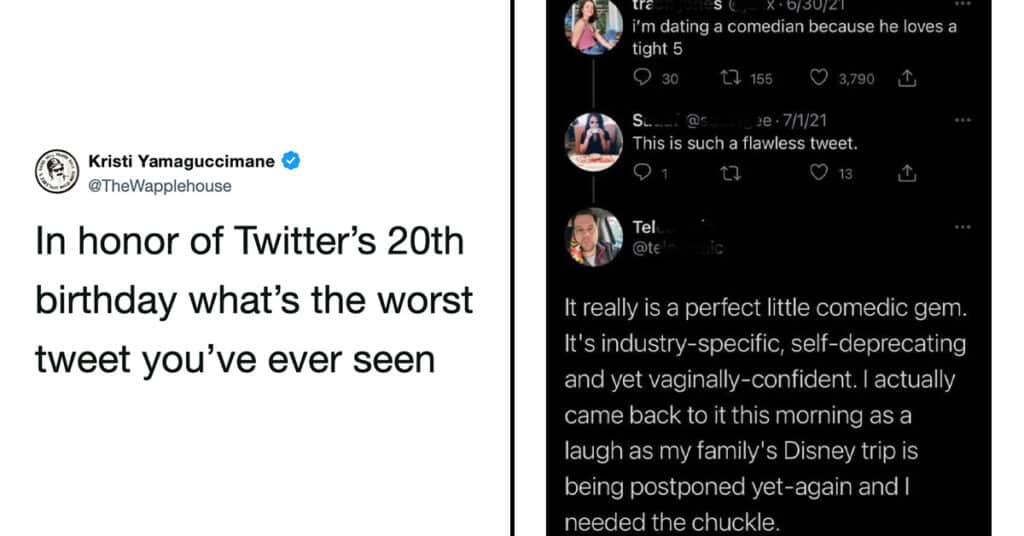This screenshot has height=536, width=1024.
Task: Click the Kristi Yamaguccimane display name
Action: coord(182,161)
